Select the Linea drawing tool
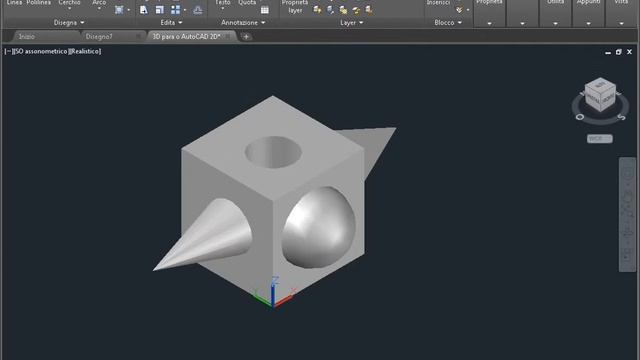640x360 pixels. (15, 3)
